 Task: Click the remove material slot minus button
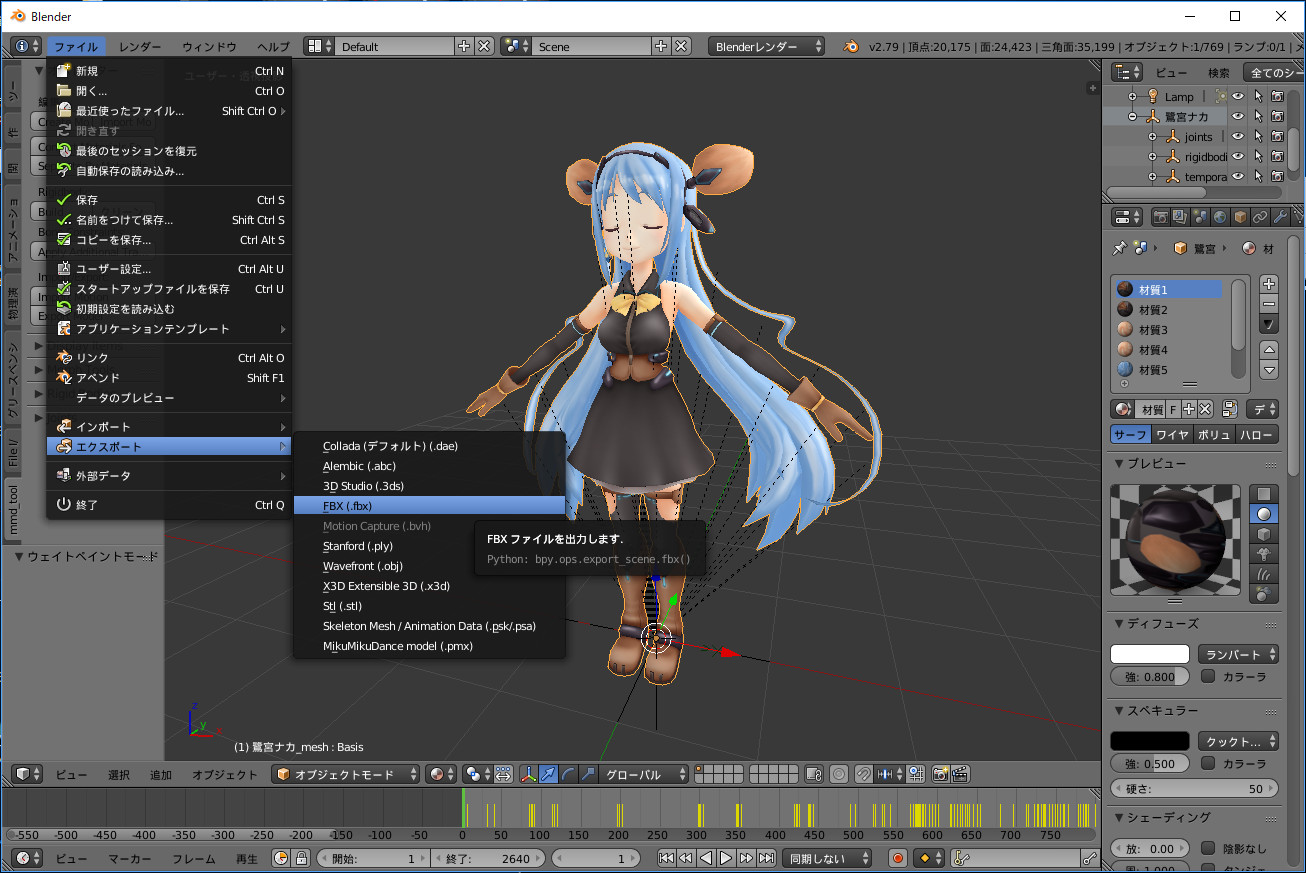[1269, 304]
